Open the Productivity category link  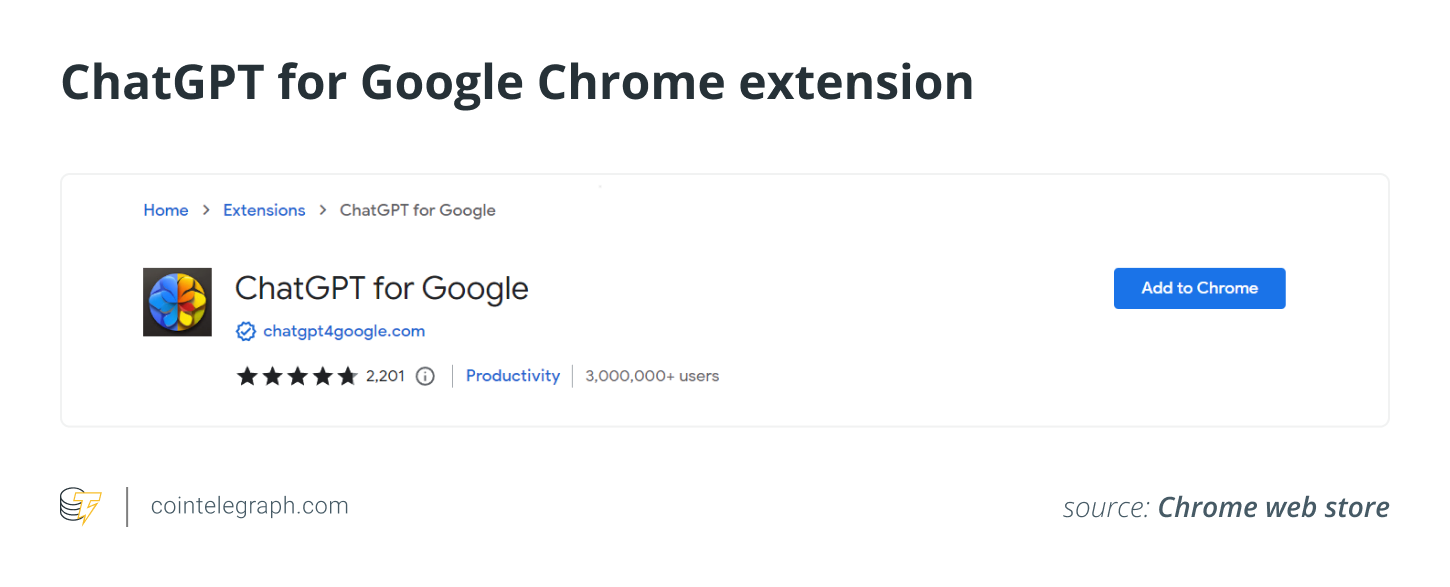pyautogui.click(x=513, y=376)
